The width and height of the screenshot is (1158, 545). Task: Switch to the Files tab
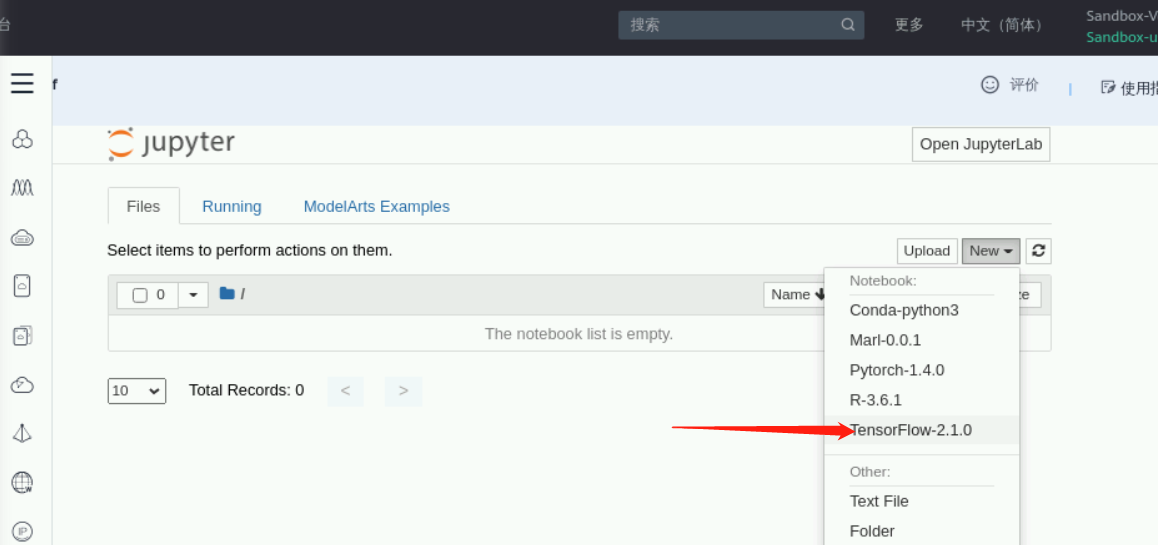point(143,206)
